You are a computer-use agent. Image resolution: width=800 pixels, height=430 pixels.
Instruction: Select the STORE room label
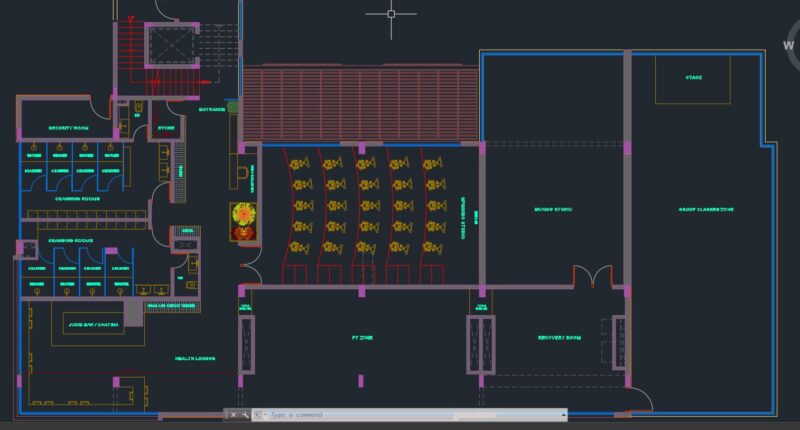pyautogui.click(x=166, y=128)
